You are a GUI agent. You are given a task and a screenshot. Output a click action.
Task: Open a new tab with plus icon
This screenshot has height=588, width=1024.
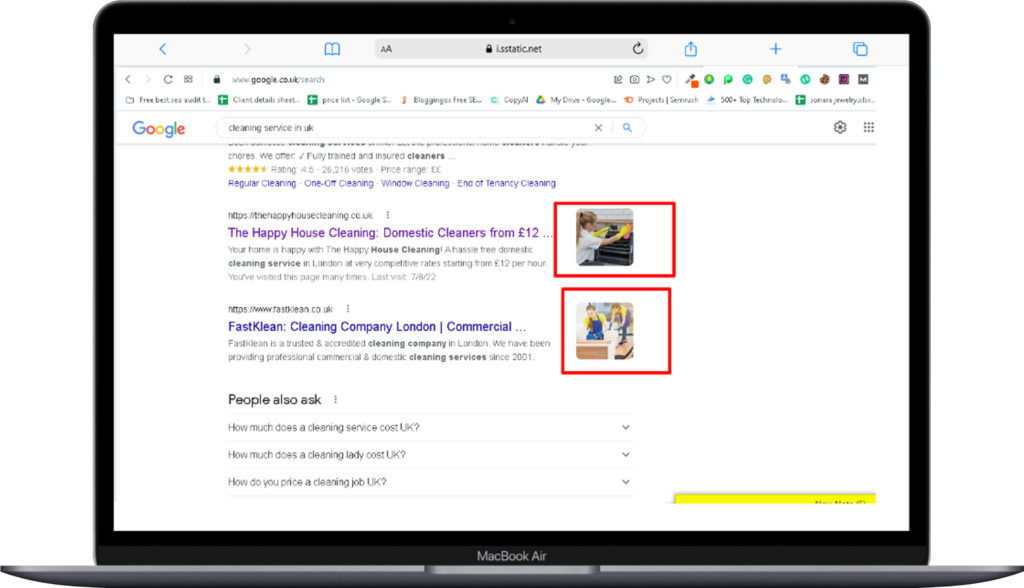tap(775, 49)
